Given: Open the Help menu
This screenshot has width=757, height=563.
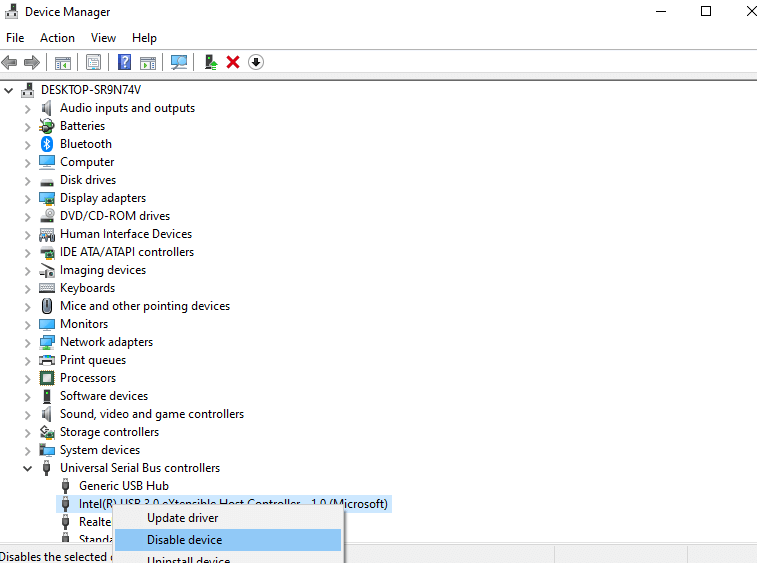Looking at the screenshot, I should point(144,38).
